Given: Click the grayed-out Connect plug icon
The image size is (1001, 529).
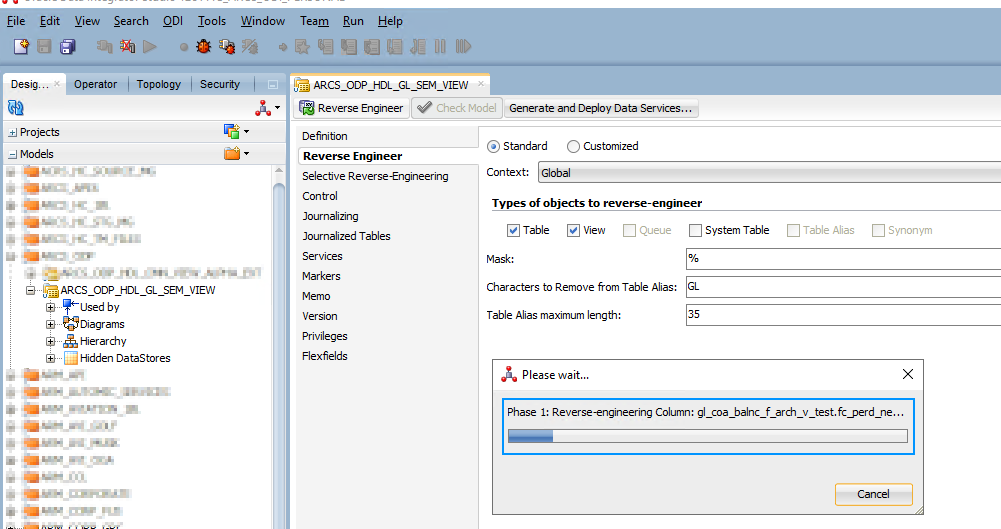Looking at the screenshot, I should pos(105,46).
